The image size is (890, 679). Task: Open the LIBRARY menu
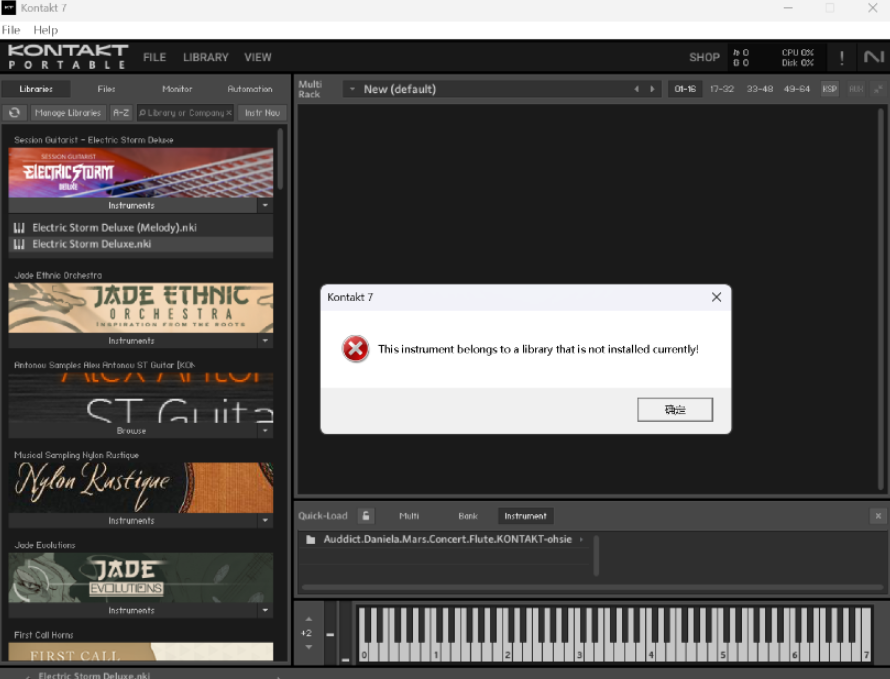point(205,58)
